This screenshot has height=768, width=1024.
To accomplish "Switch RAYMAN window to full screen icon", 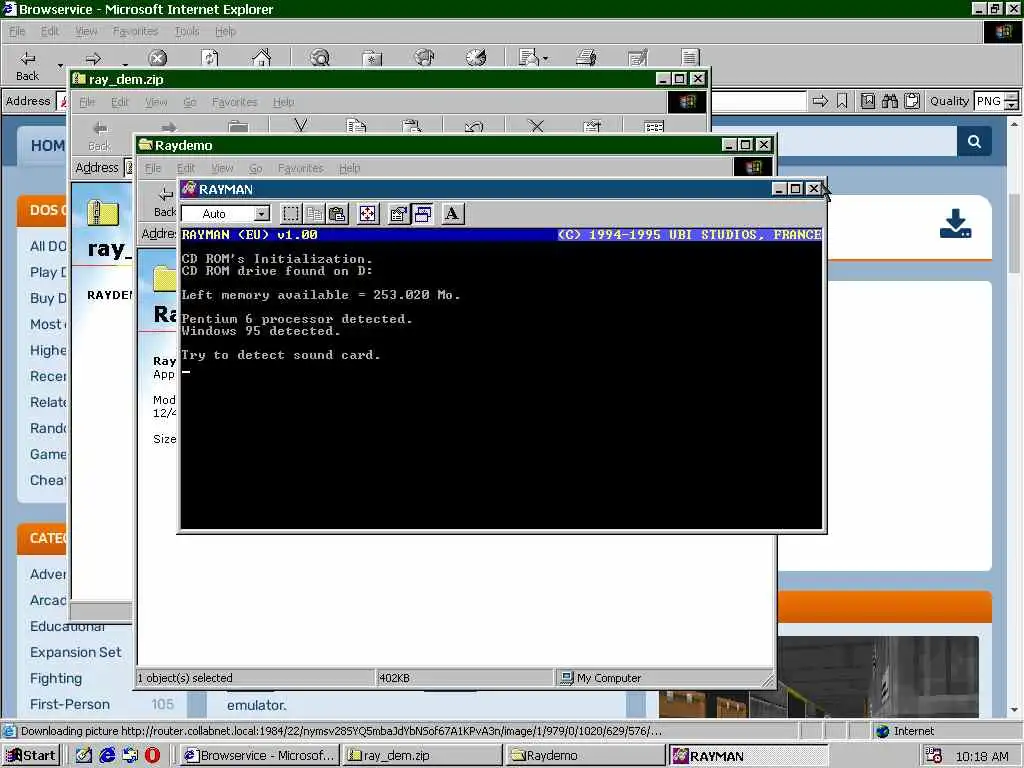I will point(368,214).
